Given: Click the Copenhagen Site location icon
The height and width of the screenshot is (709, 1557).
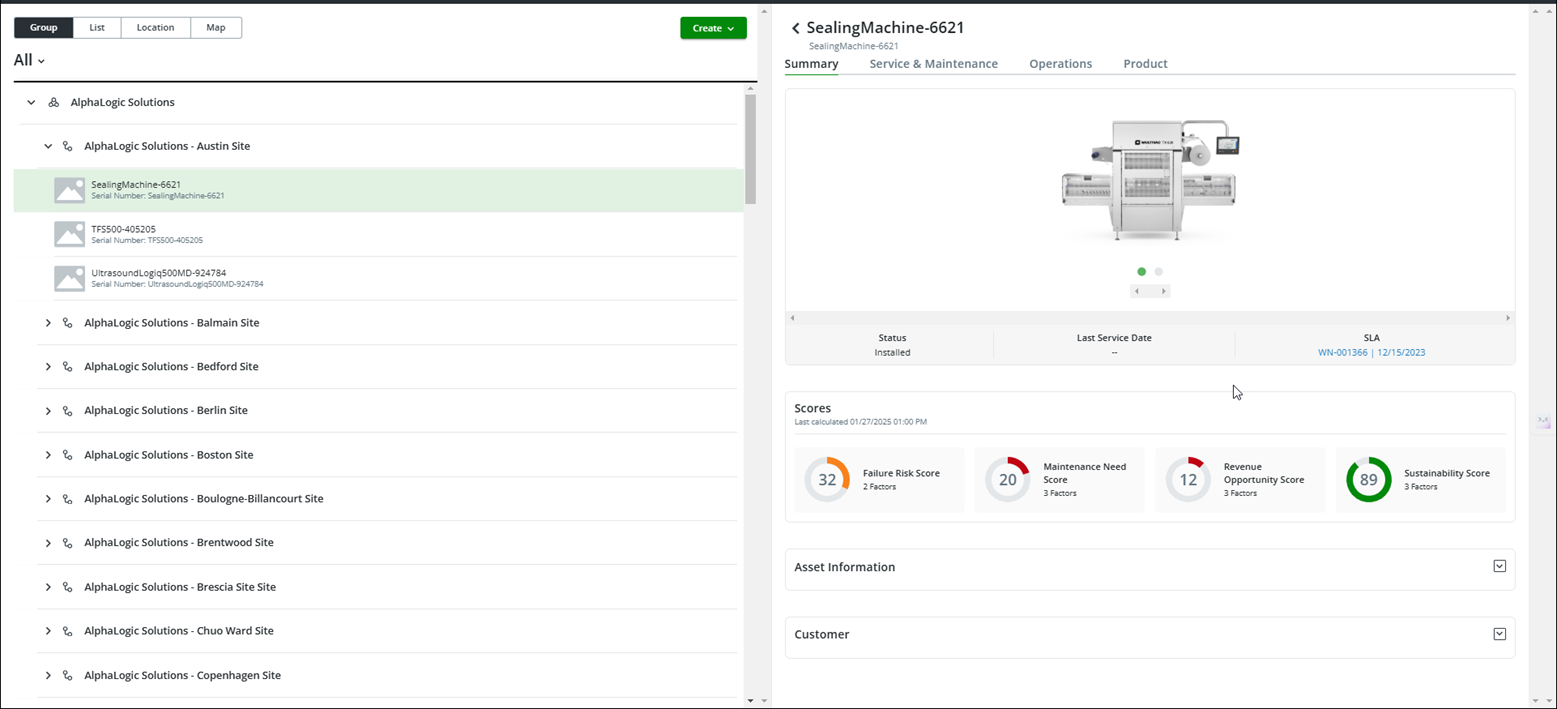Looking at the screenshot, I should 68,676.
